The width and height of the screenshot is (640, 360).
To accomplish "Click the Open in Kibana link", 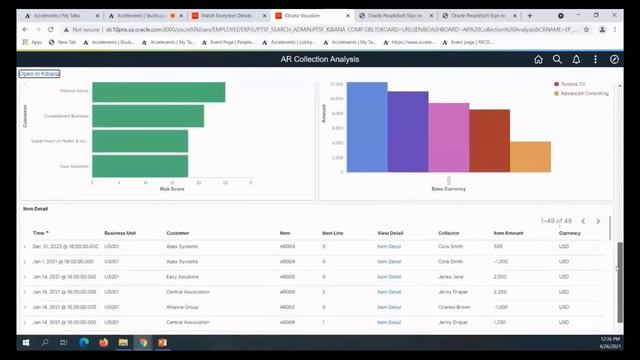I will [x=39, y=74].
